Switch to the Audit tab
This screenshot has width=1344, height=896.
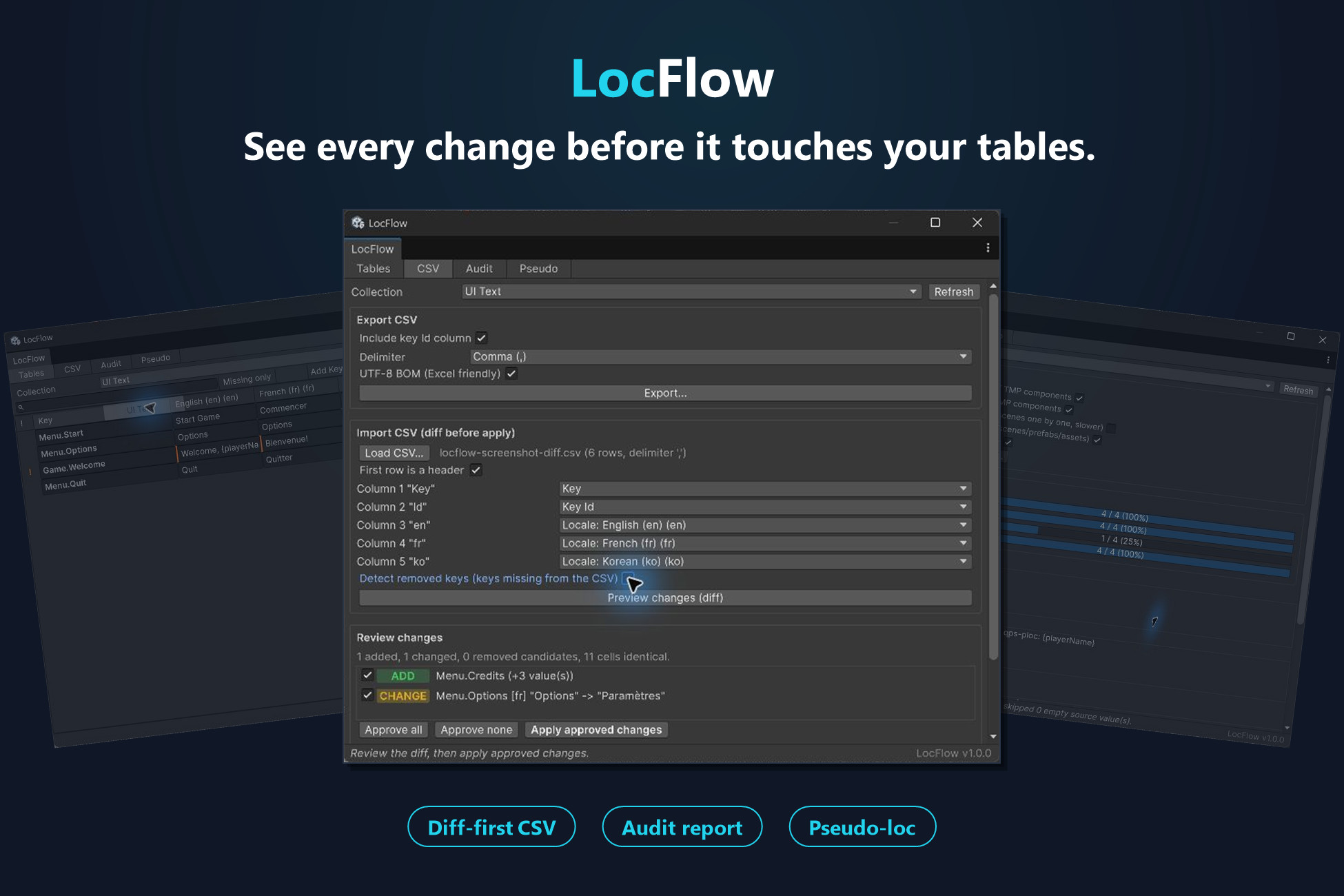[x=479, y=269]
